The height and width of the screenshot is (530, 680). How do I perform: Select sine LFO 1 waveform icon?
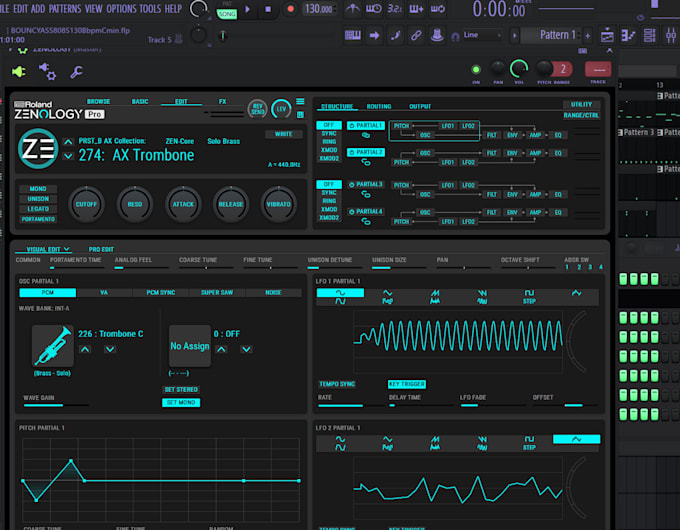(340, 293)
